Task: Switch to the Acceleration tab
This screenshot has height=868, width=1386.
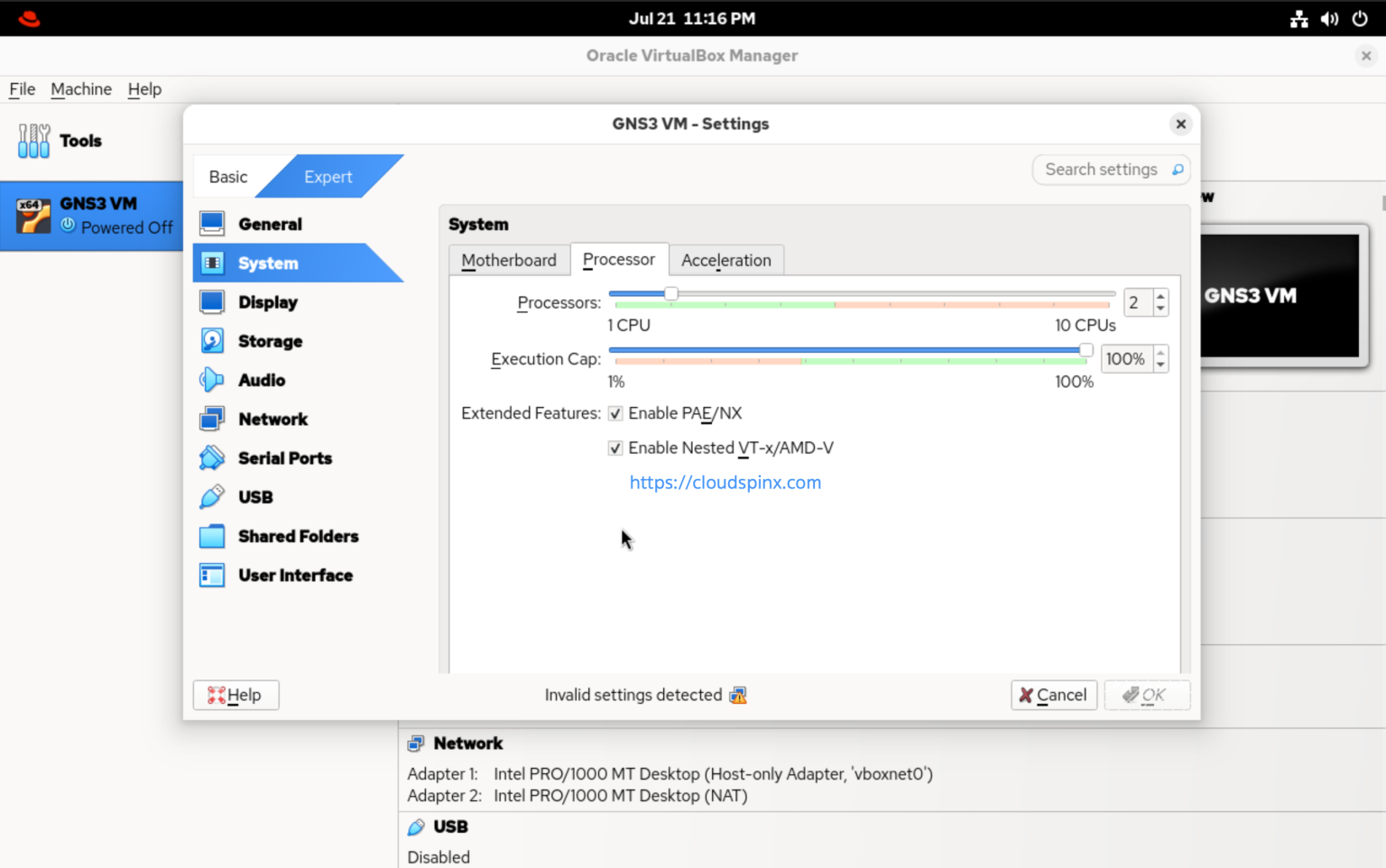Action: (726, 260)
